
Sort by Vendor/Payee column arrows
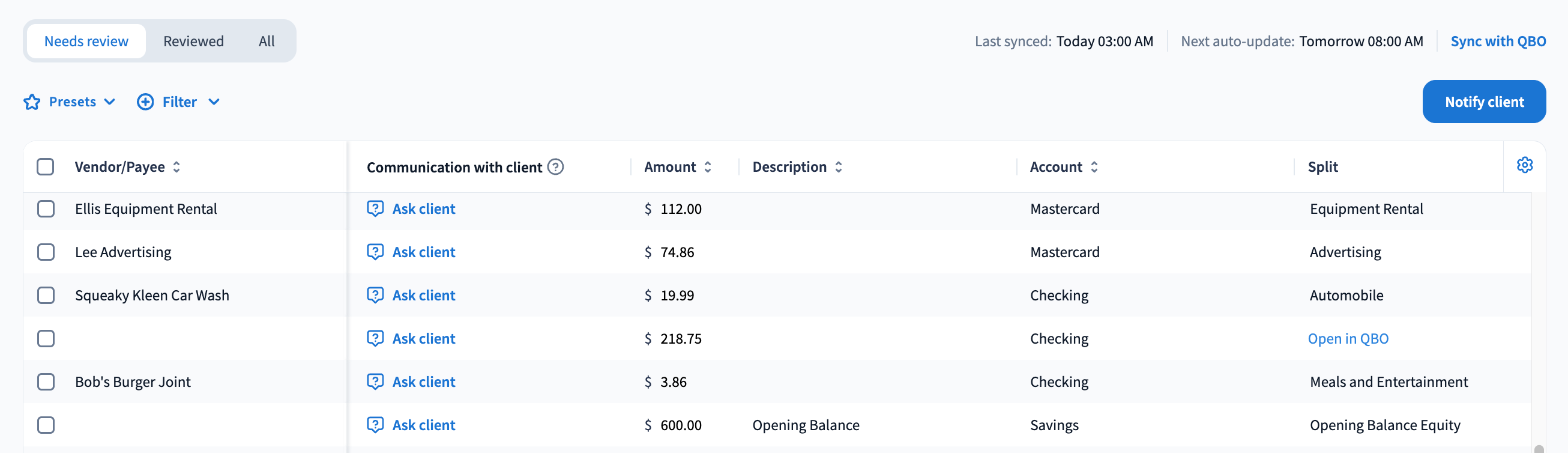pos(176,167)
